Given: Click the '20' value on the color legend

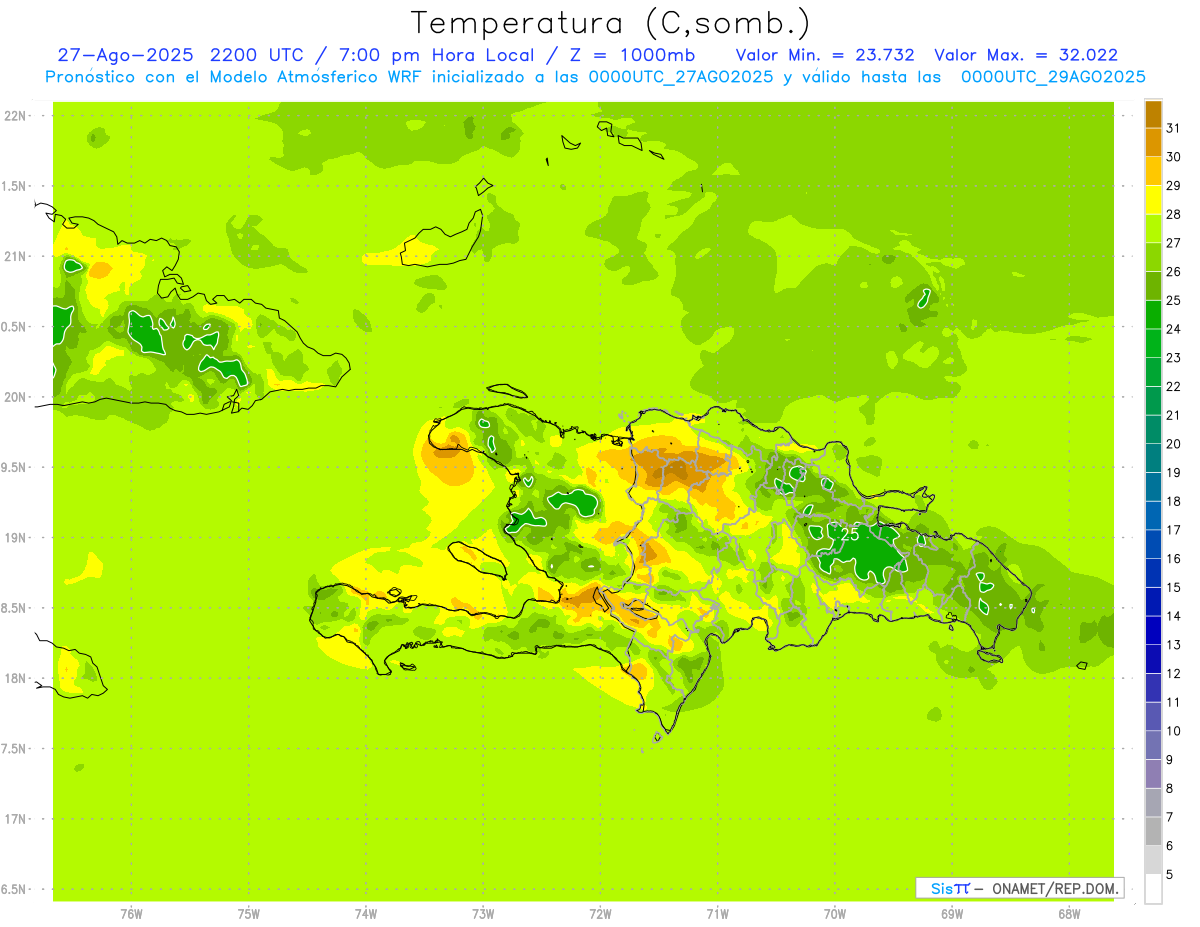Looking at the screenshot, I should pyautogui.click(x=1174, y=444).
